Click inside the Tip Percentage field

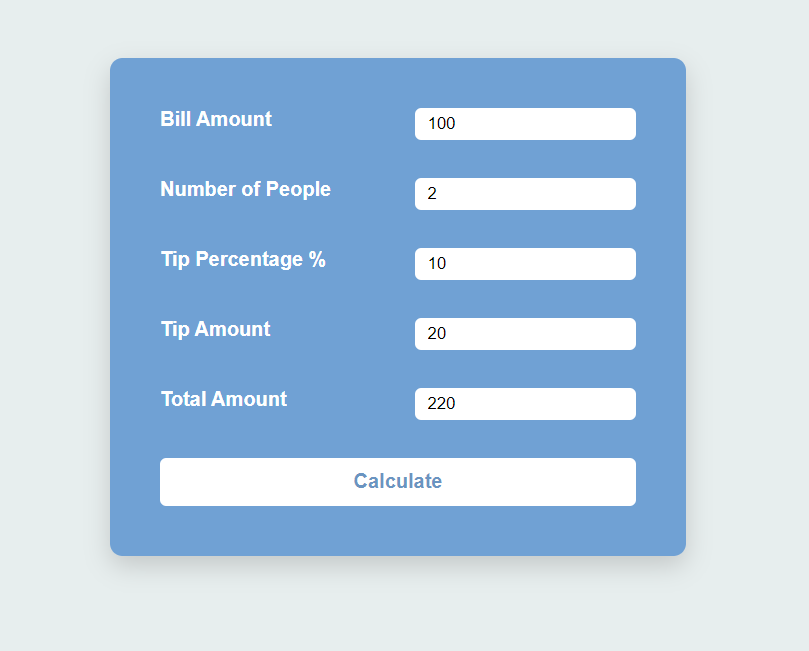pyautogui.click(x=525, y=263)
